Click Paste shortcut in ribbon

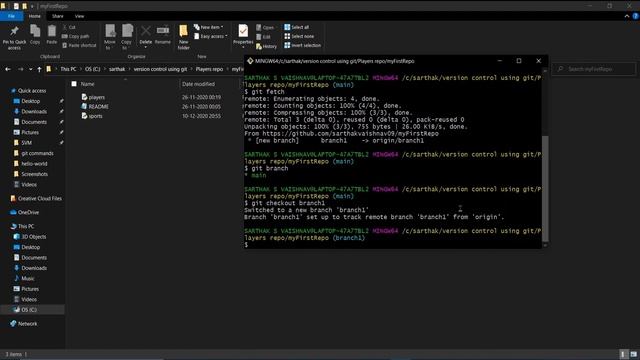pyautogui.click(x=79, y=45)
